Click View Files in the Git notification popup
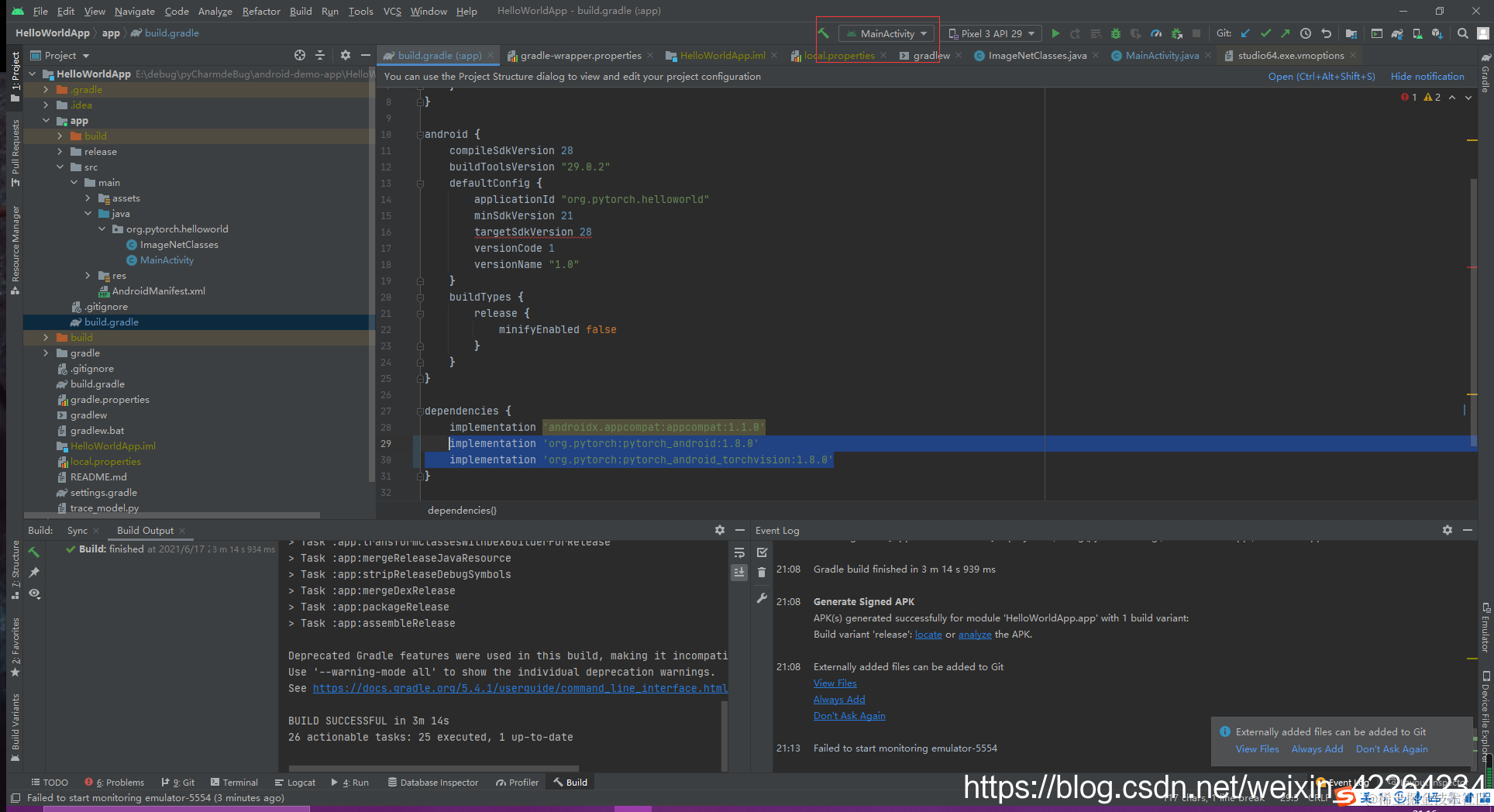Viewport: 1494px width, 812px height. coord(1257,749)
